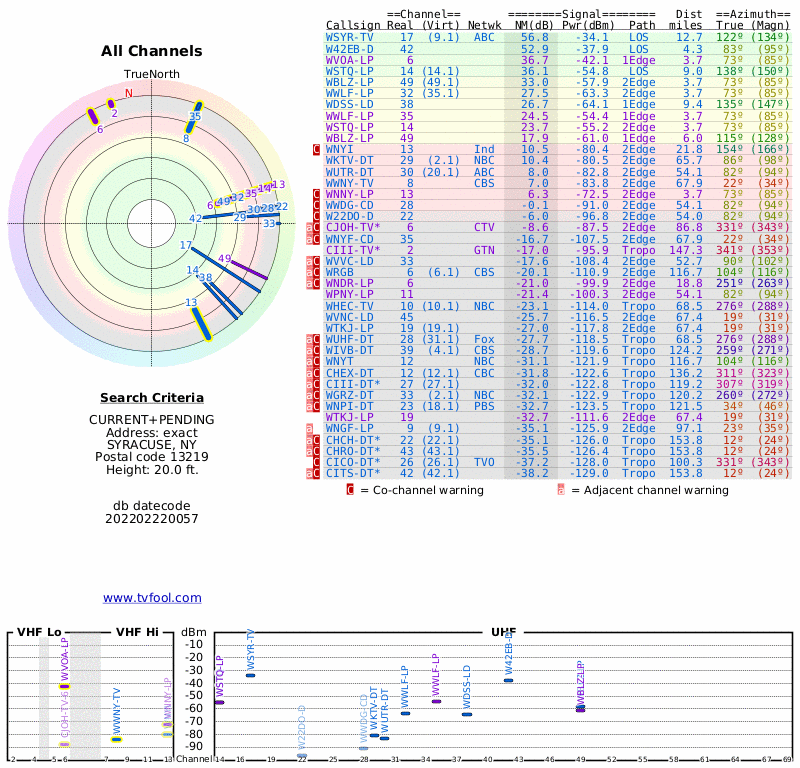Click the NM(dB) column header
The width and height of the screenshot is (800, 768).
[531, 25]
